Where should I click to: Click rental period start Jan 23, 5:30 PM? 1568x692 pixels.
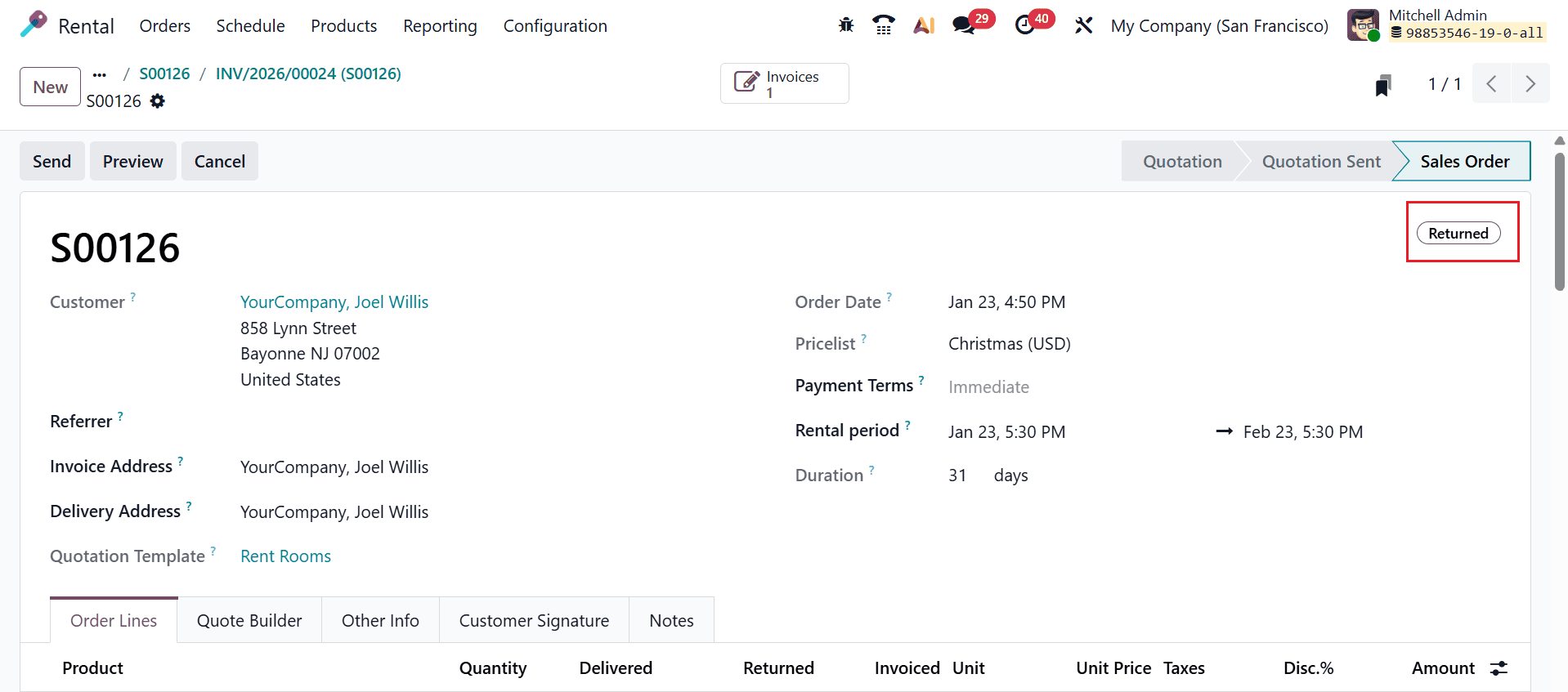pyautogui.click(x=1006, y=431)
